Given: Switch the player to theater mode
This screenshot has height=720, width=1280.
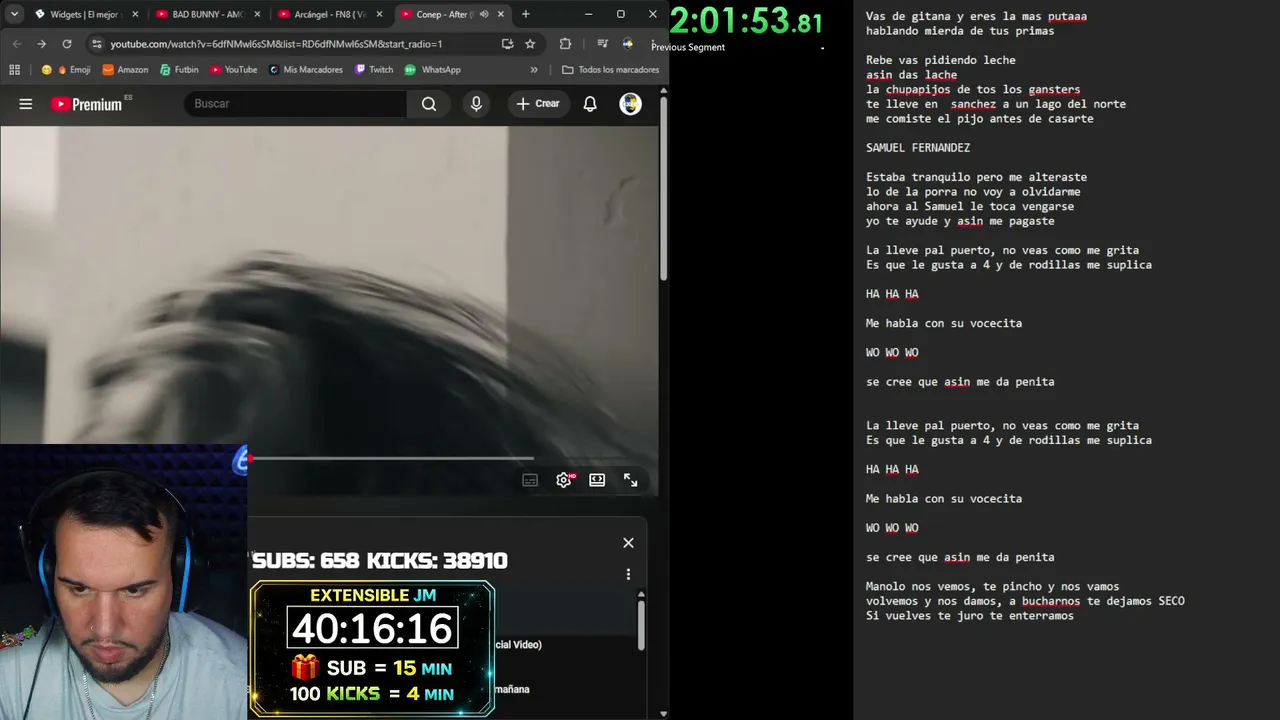Looking at the screenshot, I should coord(597,480).
